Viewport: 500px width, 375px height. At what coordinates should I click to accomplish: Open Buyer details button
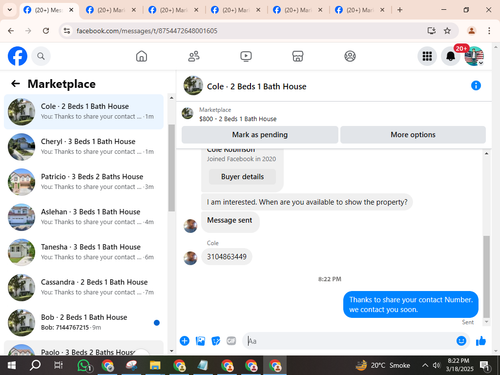242,177
